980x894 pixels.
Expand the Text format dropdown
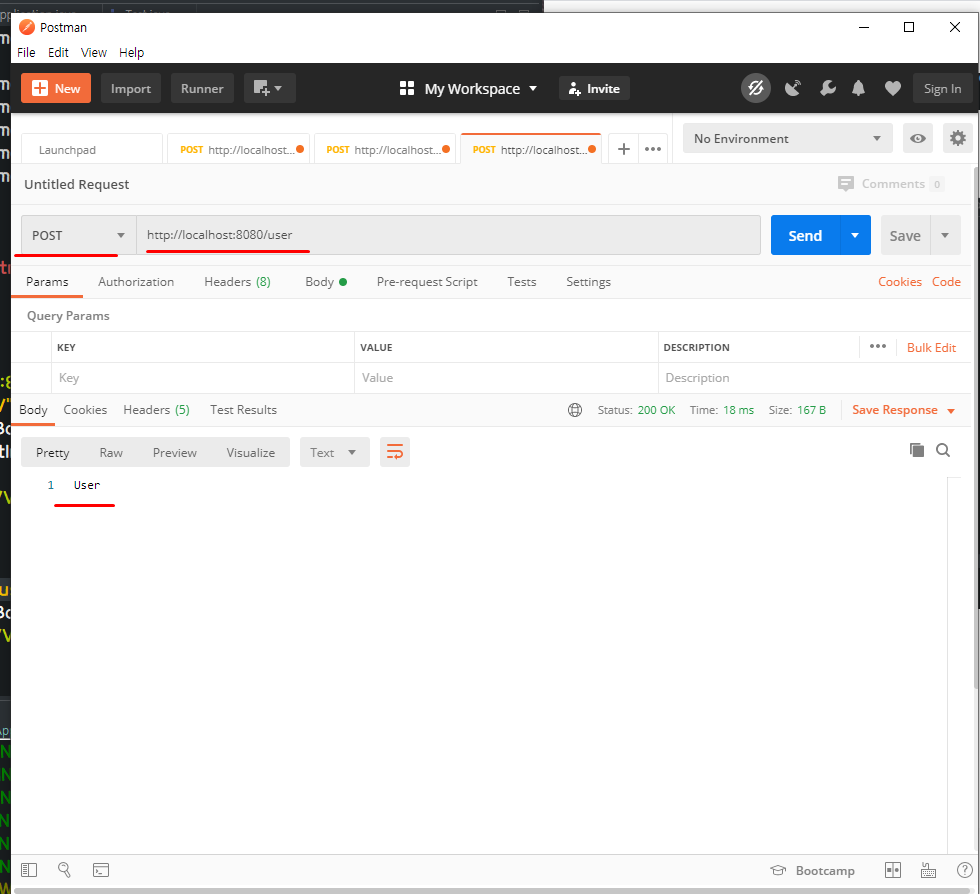334,452
